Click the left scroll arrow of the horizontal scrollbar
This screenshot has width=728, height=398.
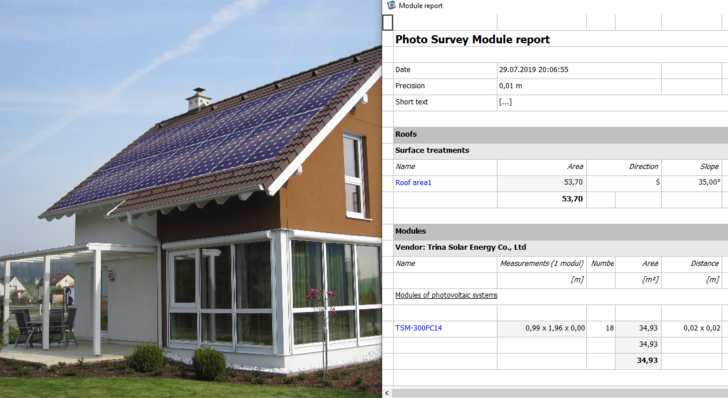[x=387, y=393]
